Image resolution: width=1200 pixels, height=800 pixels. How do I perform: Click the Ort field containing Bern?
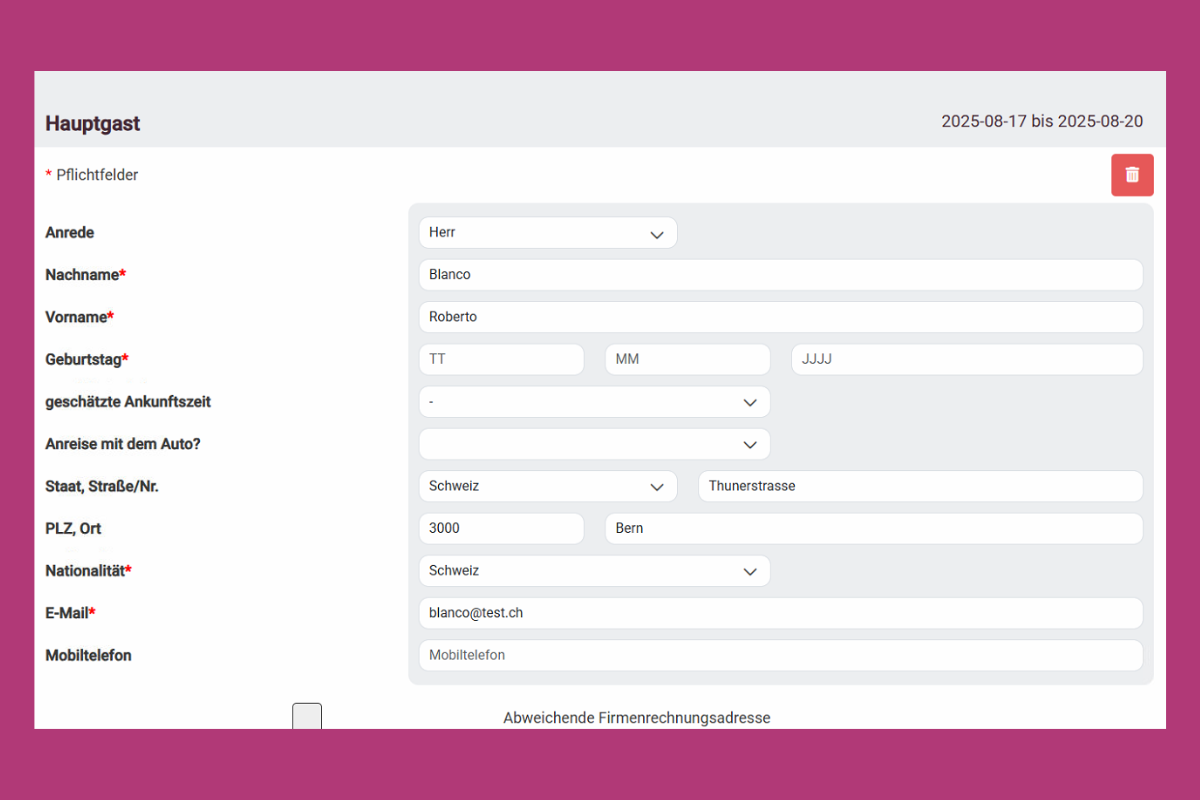[x=873, y=529]
